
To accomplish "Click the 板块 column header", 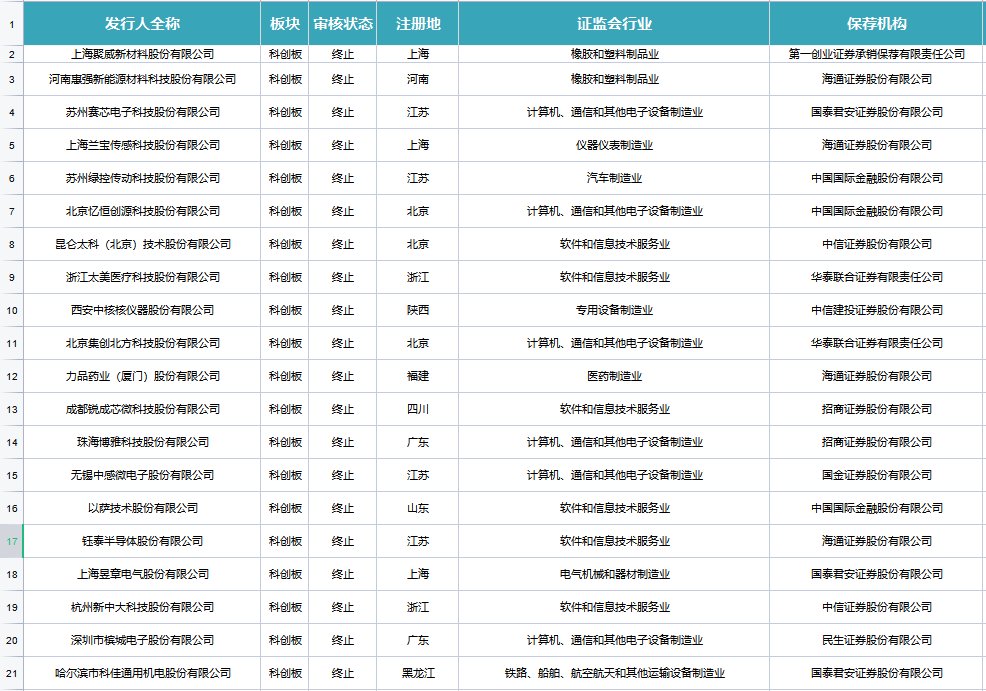I will tap(285, 24).
